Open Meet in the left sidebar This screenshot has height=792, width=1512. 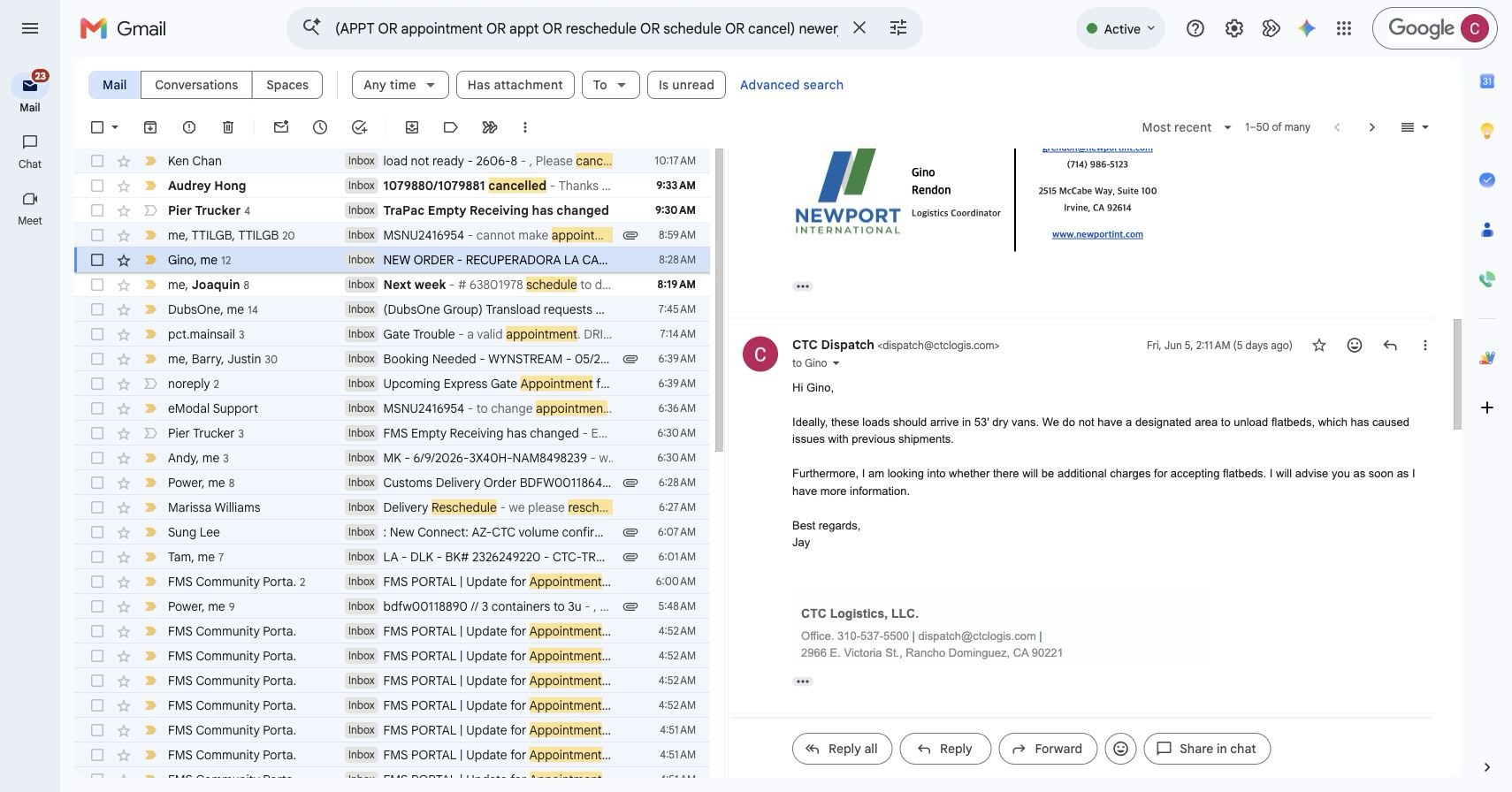coord(30,208)
